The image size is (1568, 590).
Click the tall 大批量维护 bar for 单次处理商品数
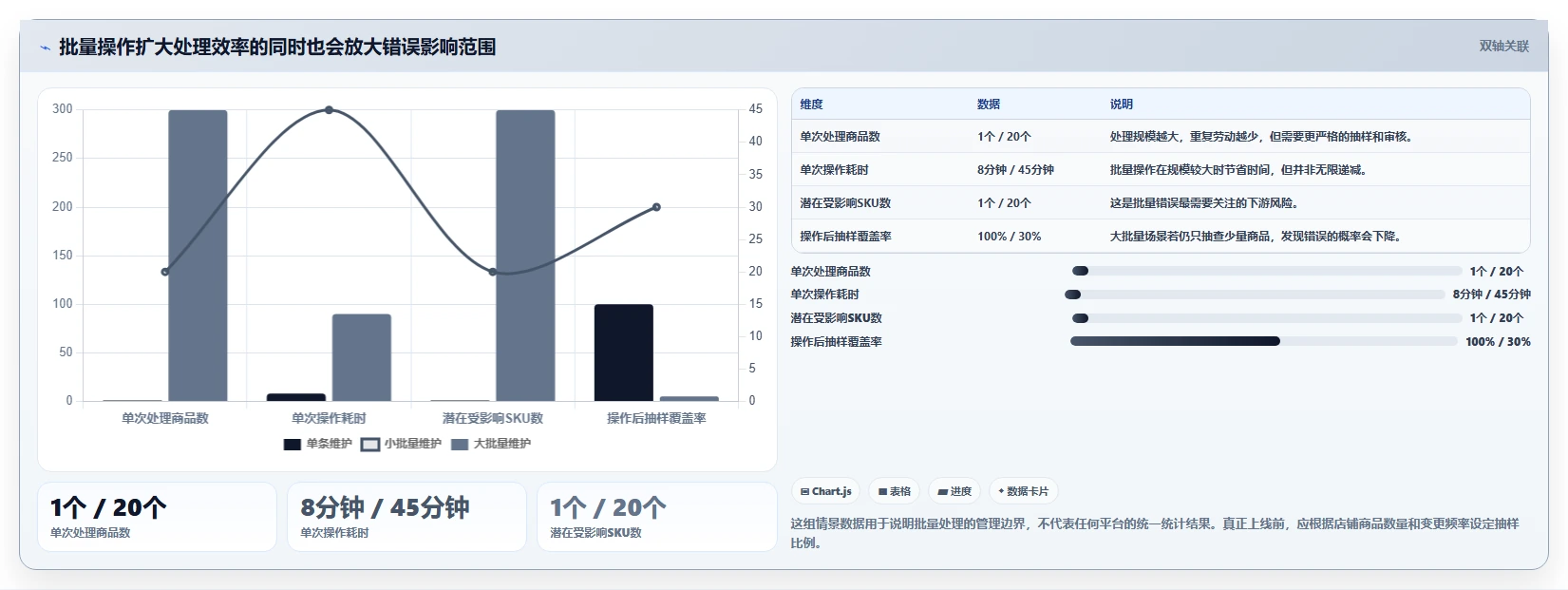tap(198, 256)
